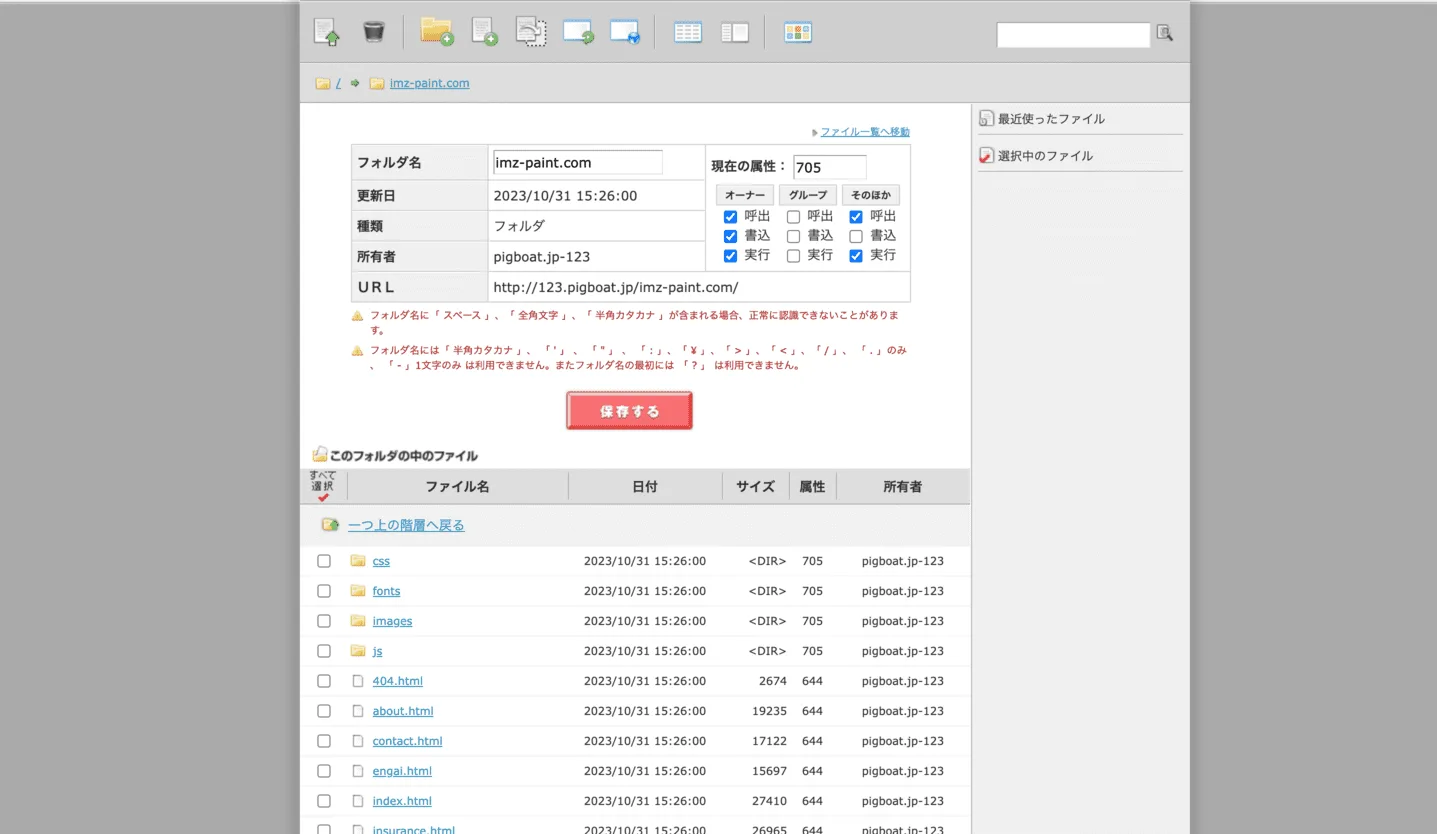Click the js row folder icon
The height and width of the screenshot is (834, 1437).
358,651
